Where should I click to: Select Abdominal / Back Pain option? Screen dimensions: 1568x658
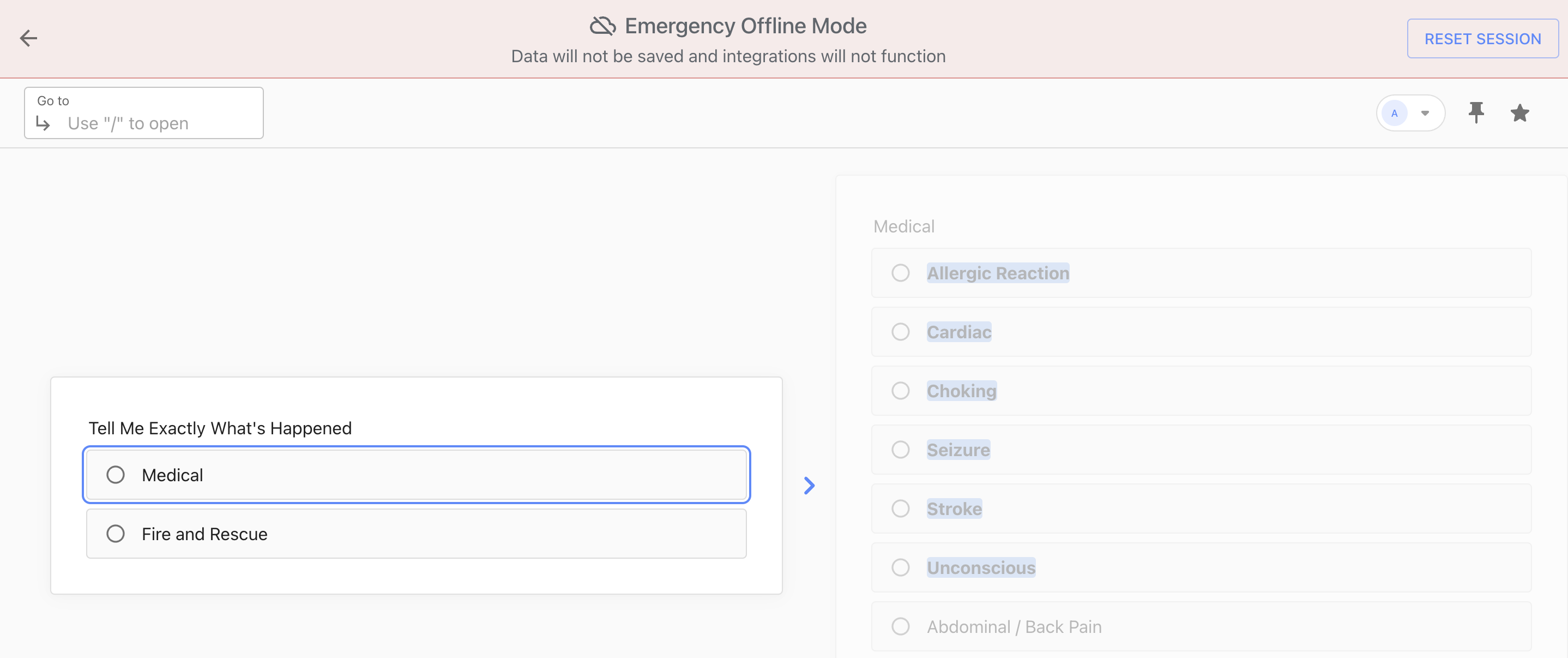pos(900,626)
